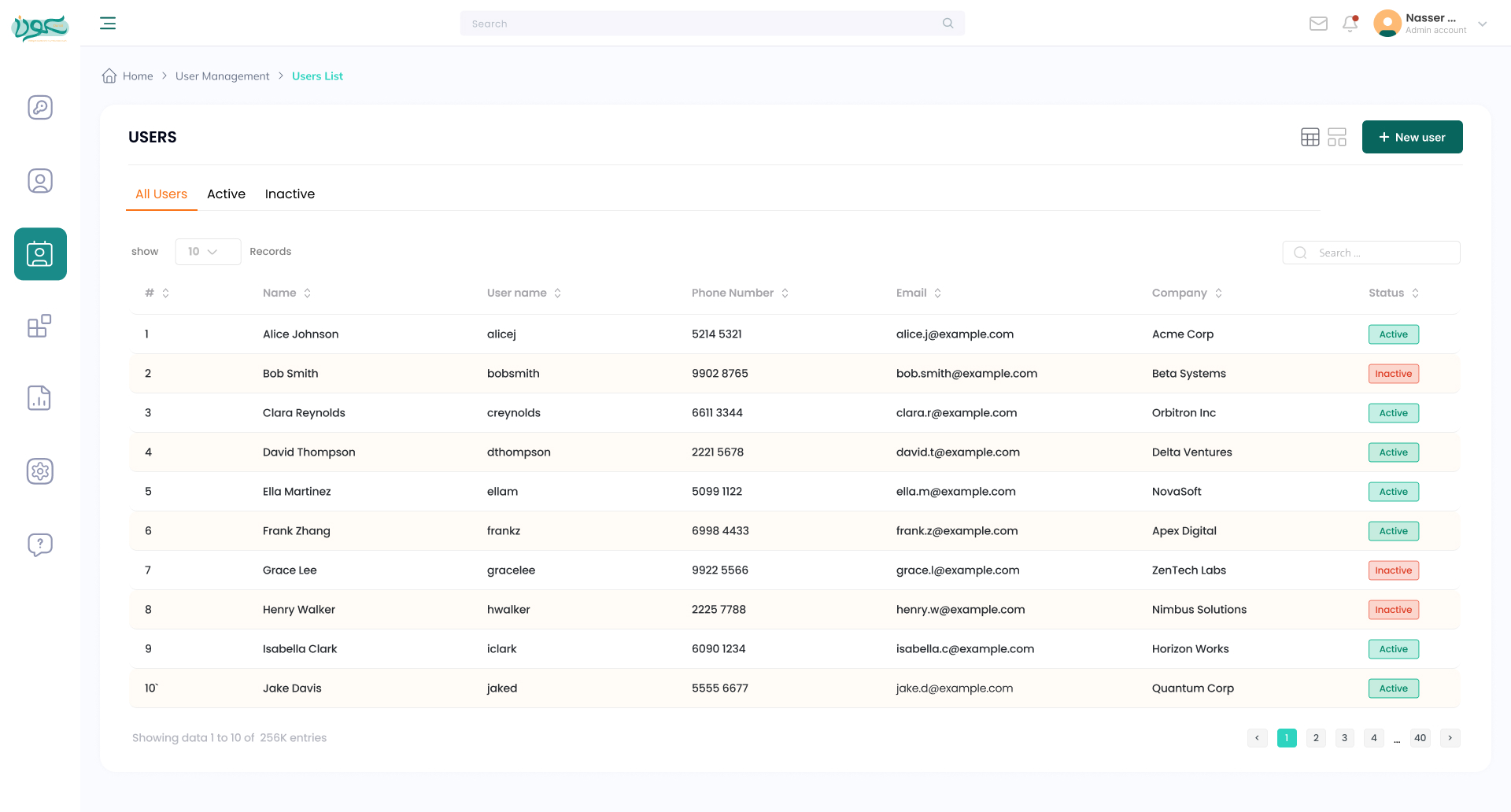1511x812 pixels.
Task: Click the New user button
Action: pyautogui.click(x=1412, y=137)
